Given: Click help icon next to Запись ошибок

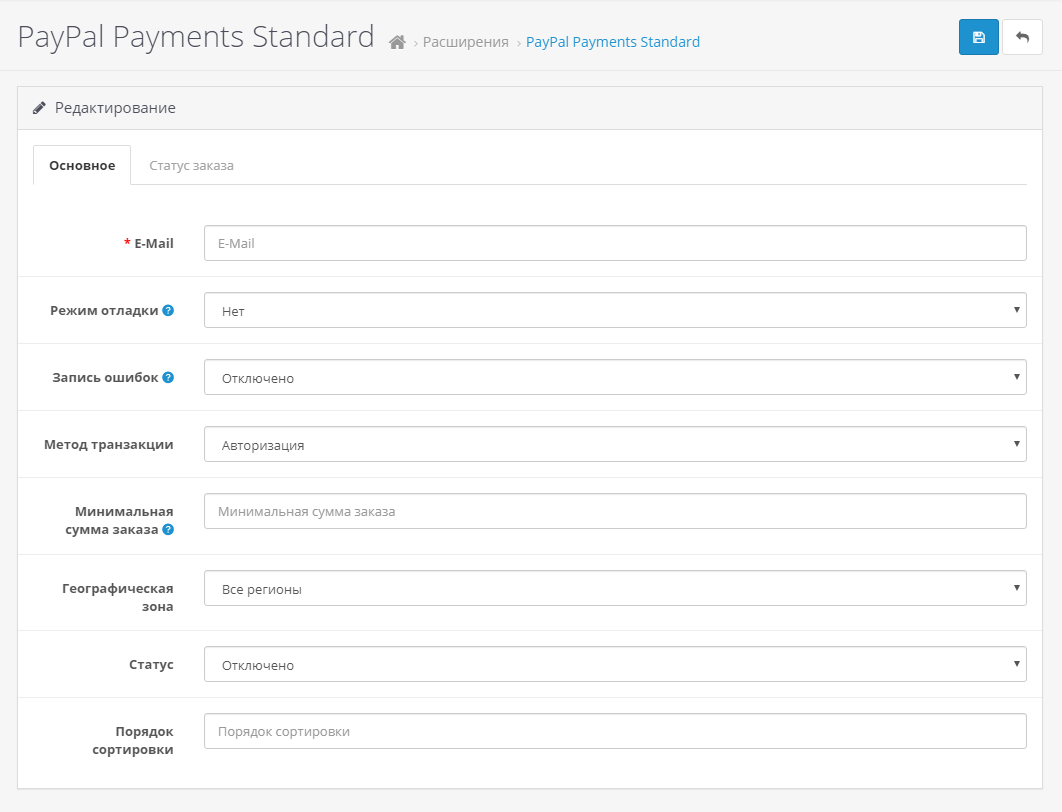Looking at the screenshot, I should [x=169, y=377].
